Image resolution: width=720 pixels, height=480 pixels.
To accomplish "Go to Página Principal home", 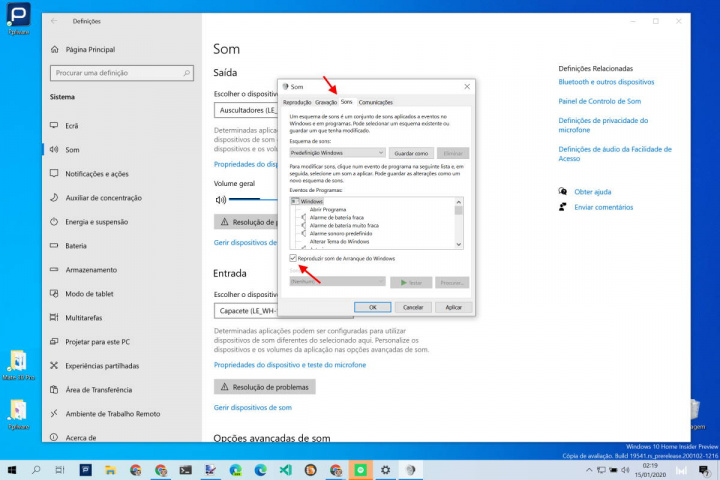I will [x=90, y=48].
